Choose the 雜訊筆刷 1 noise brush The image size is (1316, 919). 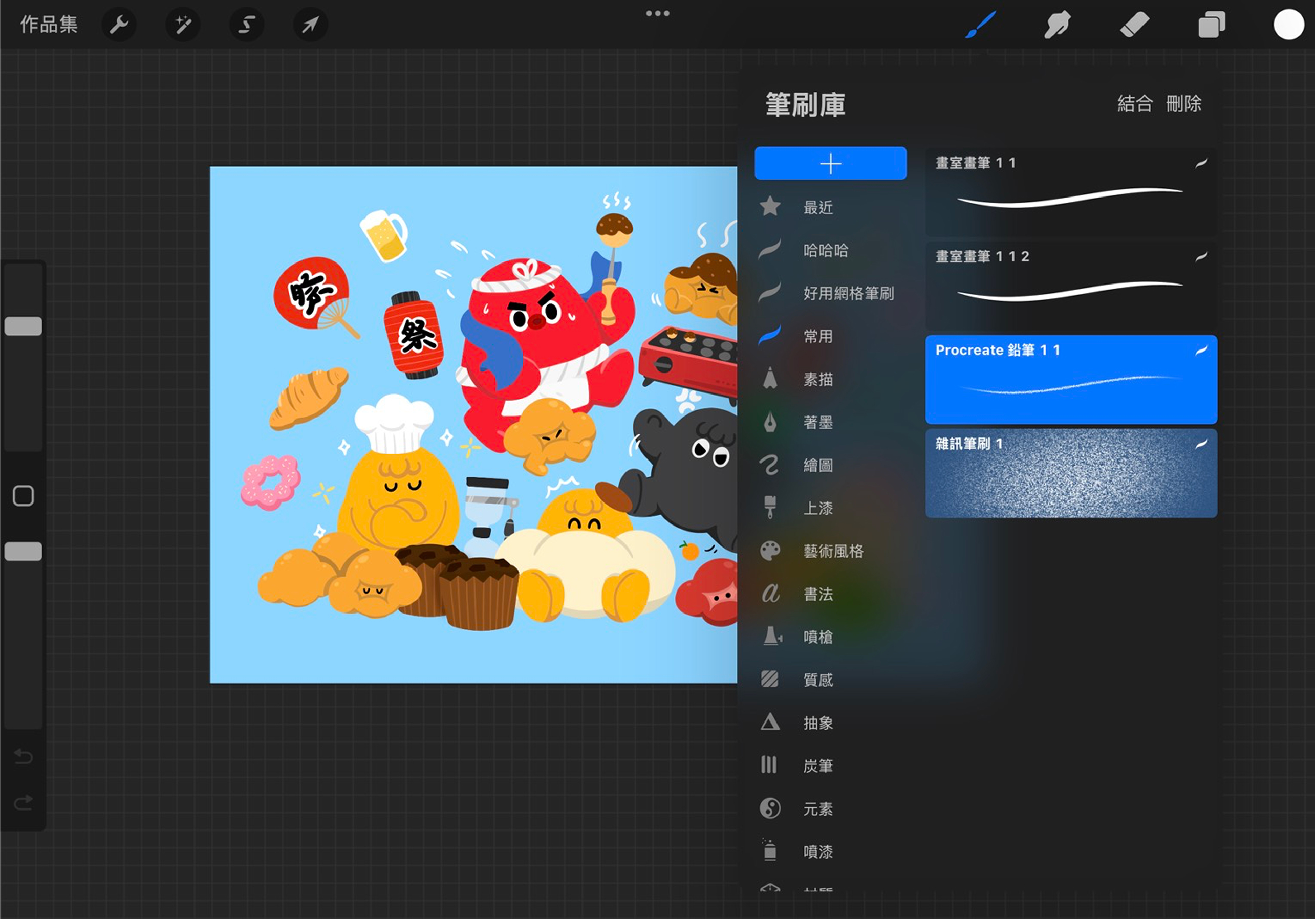[x=1071, y=473]
